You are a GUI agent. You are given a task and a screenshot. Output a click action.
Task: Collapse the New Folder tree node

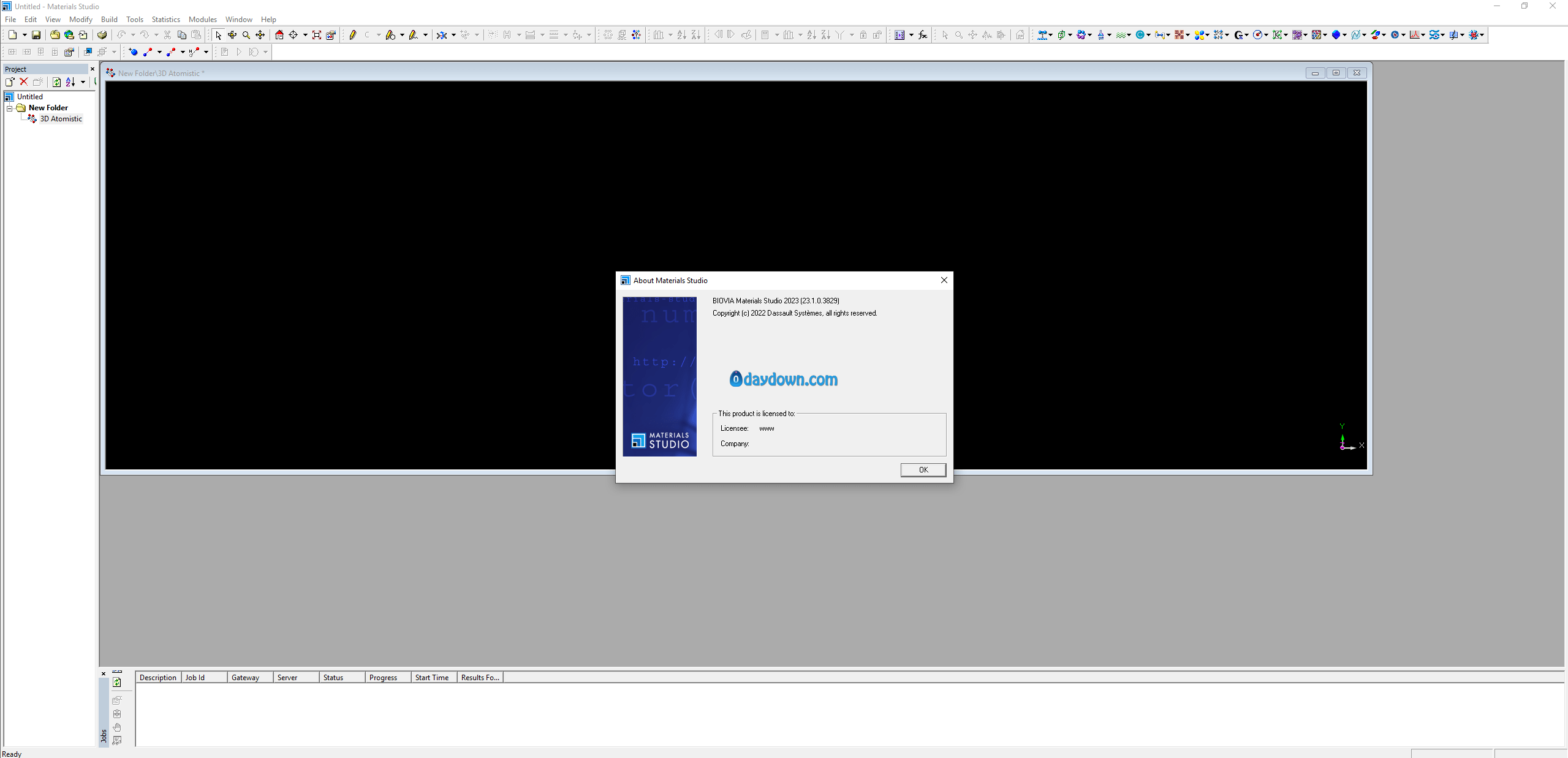10,108
